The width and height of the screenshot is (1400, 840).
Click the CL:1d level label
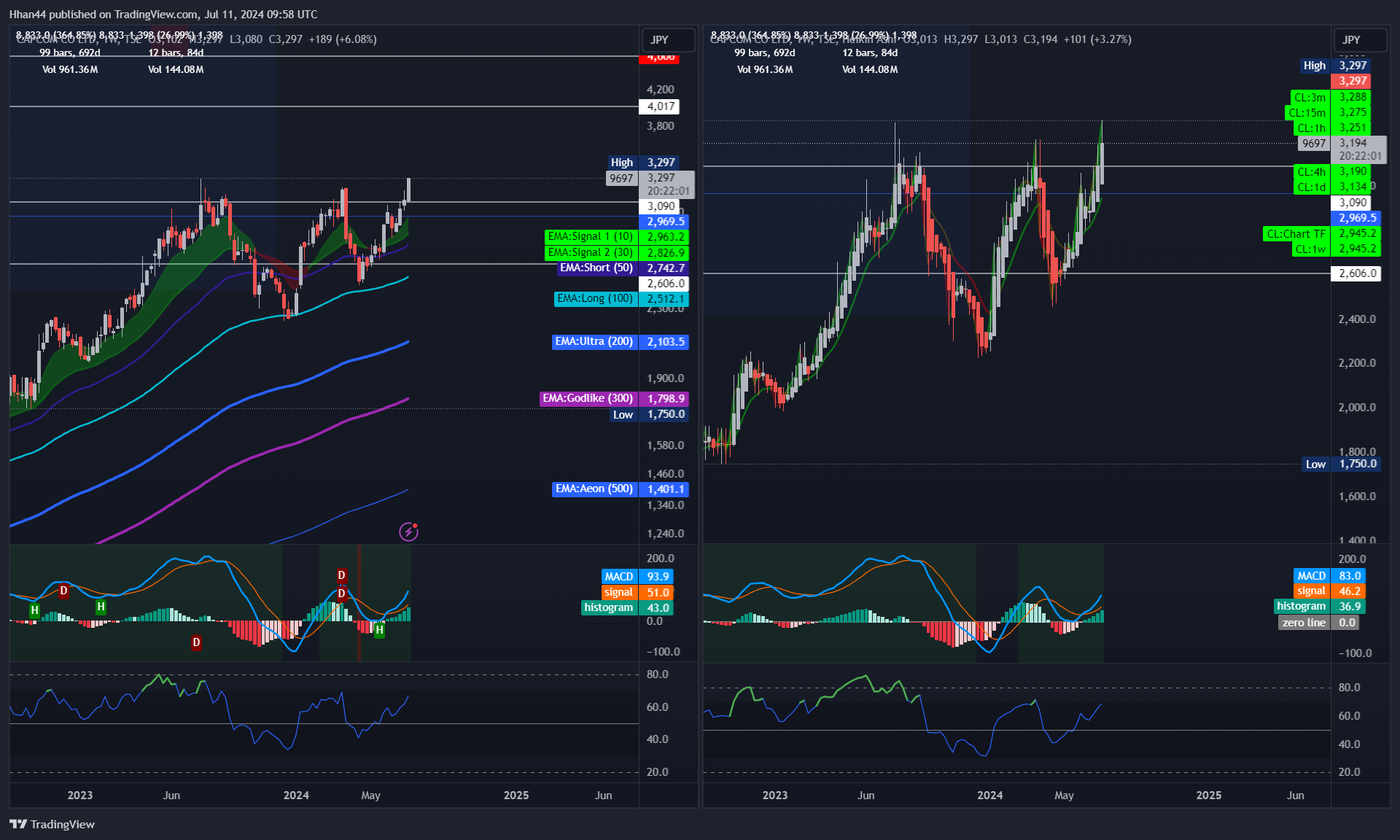point(1312,187)
